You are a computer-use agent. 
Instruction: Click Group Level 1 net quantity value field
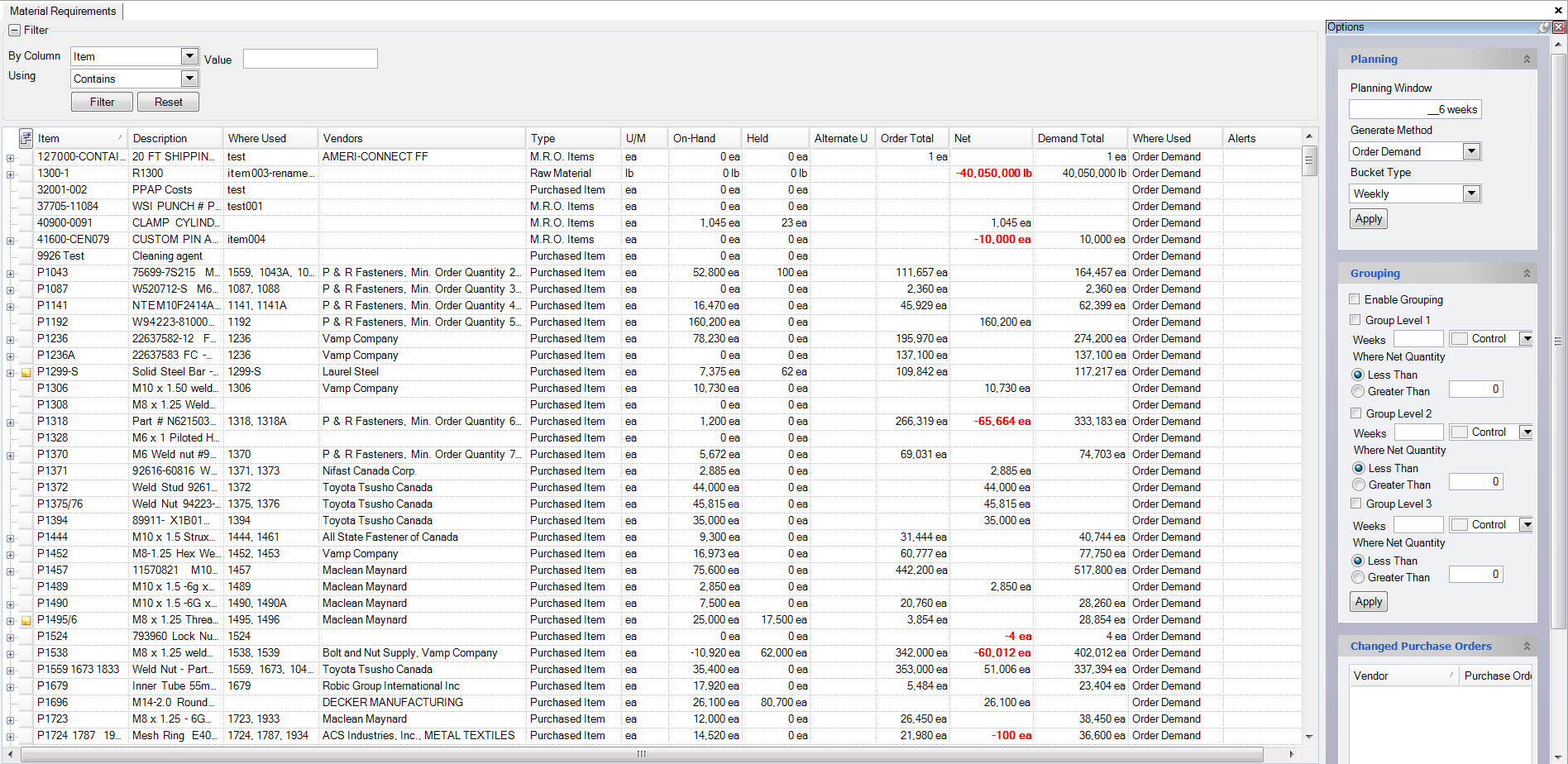click(x=1476, y=389)
